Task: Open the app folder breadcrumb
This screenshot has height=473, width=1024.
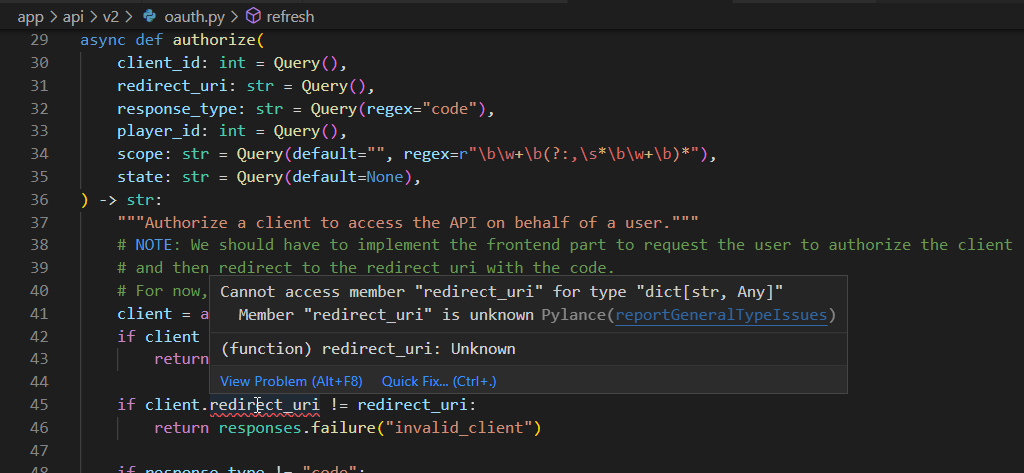Action: coord(30,15)
